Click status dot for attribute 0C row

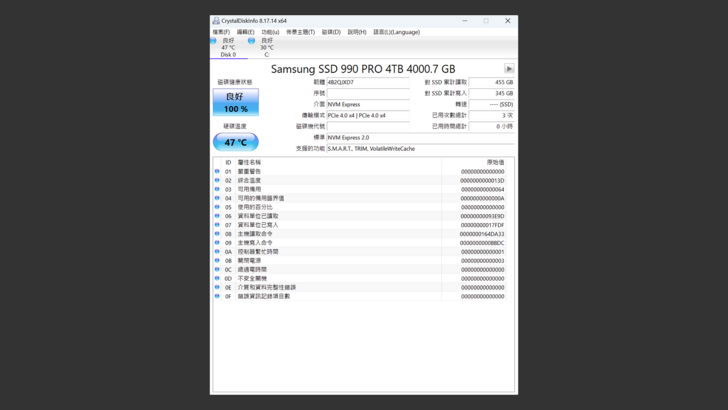click(217, 269)
